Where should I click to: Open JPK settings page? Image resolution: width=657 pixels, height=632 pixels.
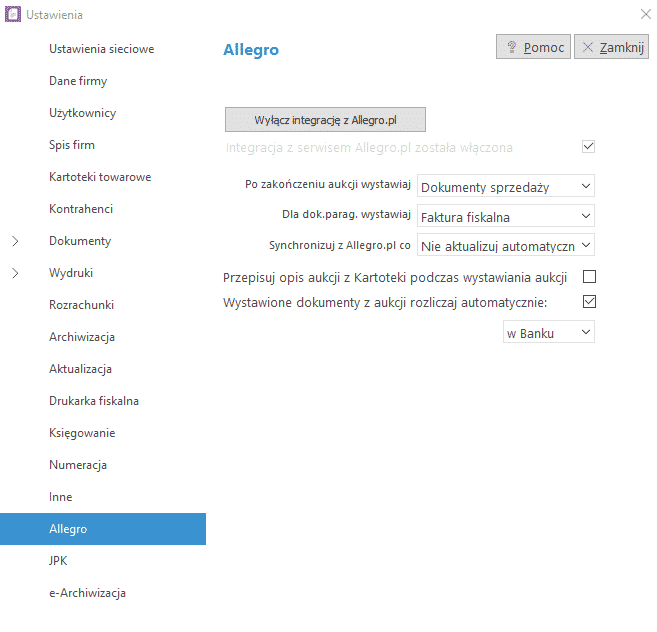click(x=58, y=561)
